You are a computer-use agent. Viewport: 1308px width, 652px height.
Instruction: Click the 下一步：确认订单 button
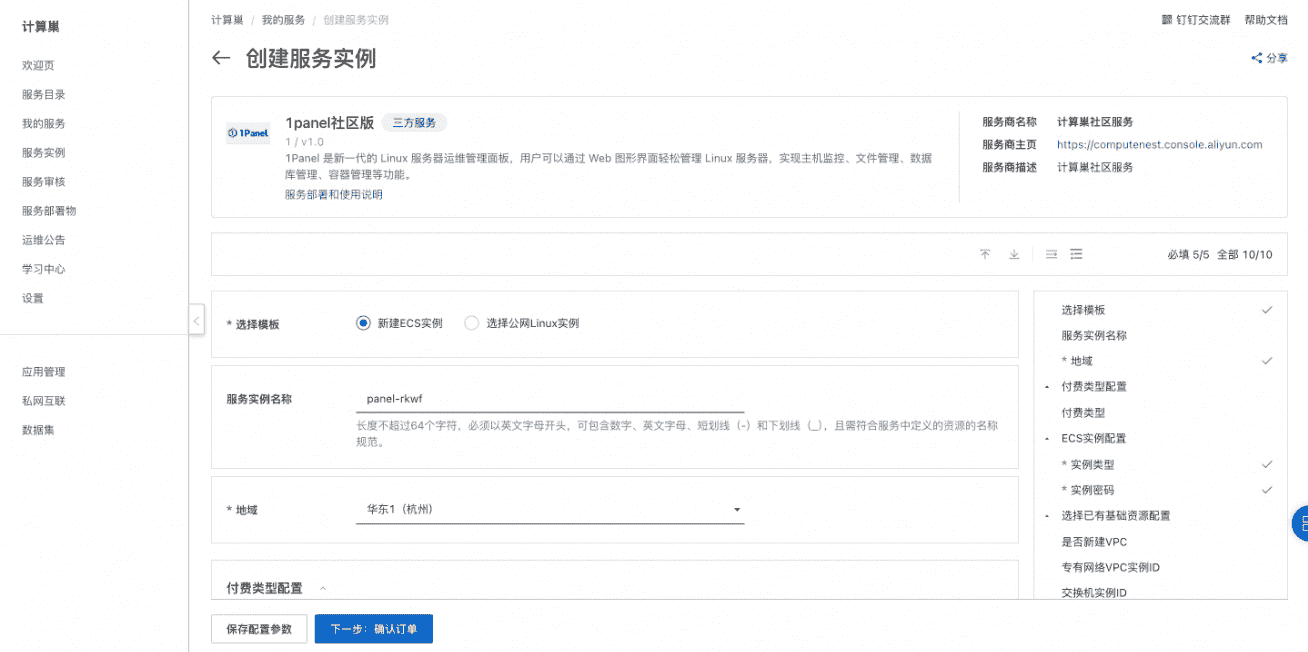click(x=373, y=628)
